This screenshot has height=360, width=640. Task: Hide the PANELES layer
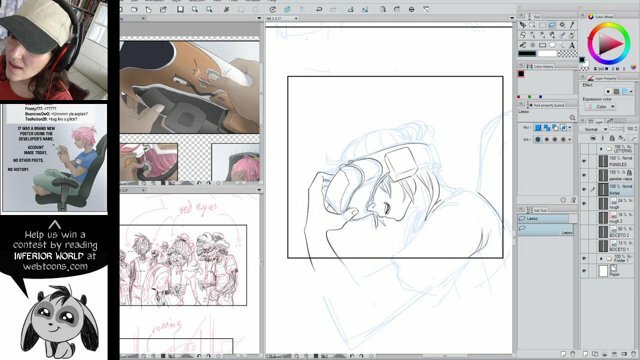[584, 161]
